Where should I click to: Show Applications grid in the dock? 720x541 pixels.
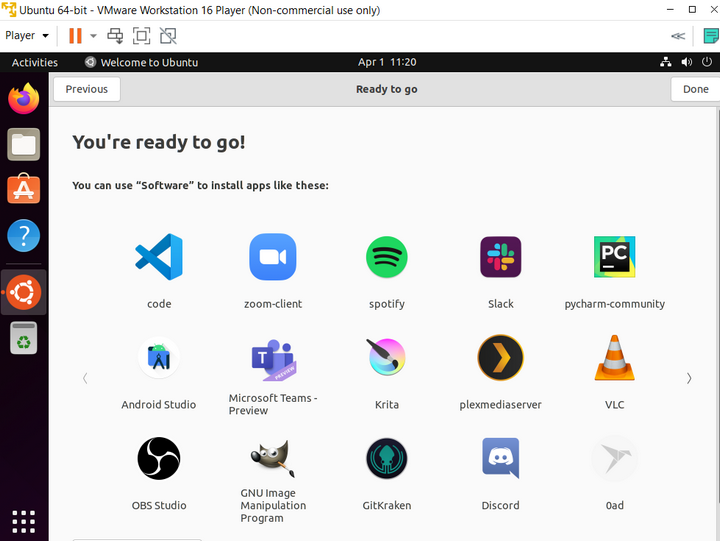click(24, 522)
